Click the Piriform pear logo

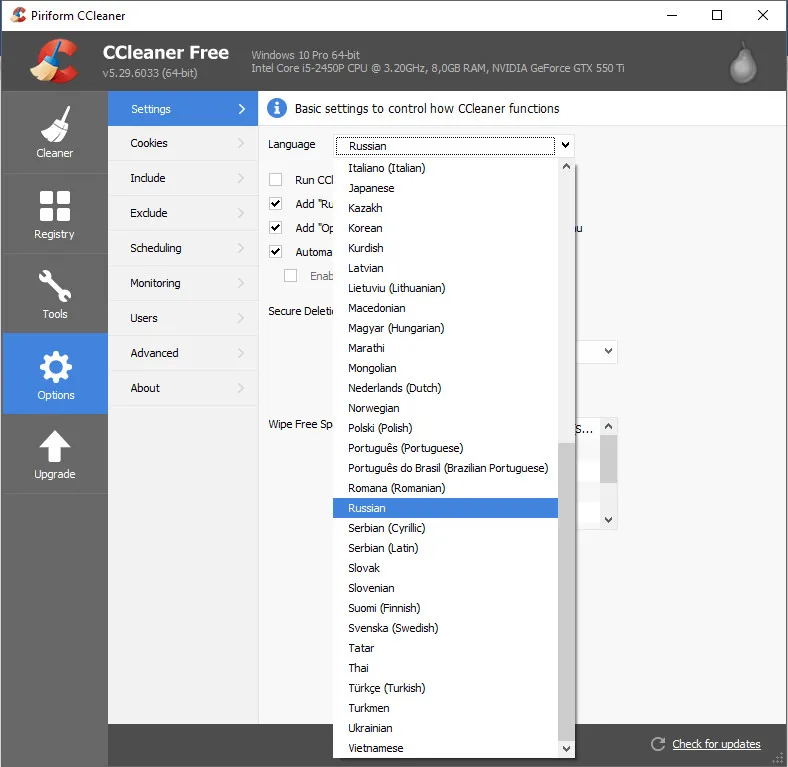(x=743, y=63)
